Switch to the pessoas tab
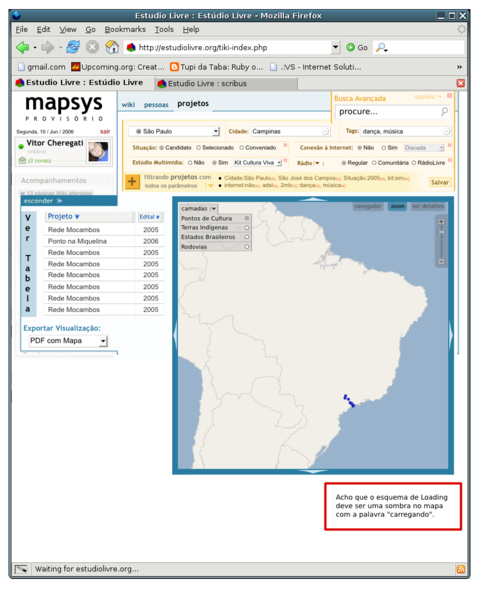479x600 pixels. point(156,104)
